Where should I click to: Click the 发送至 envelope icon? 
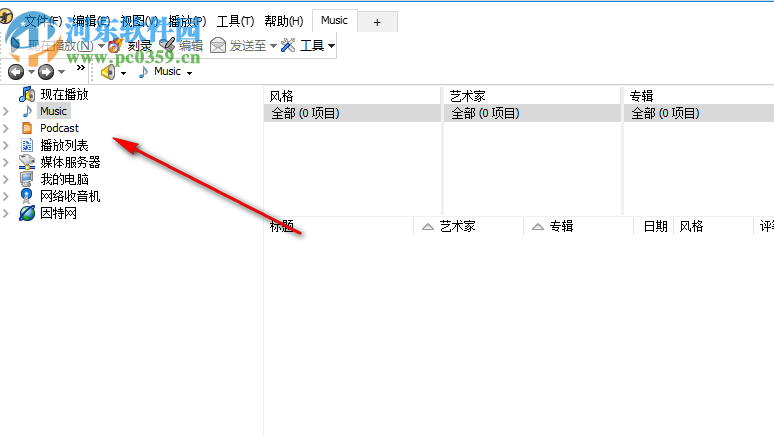point(218,45)
